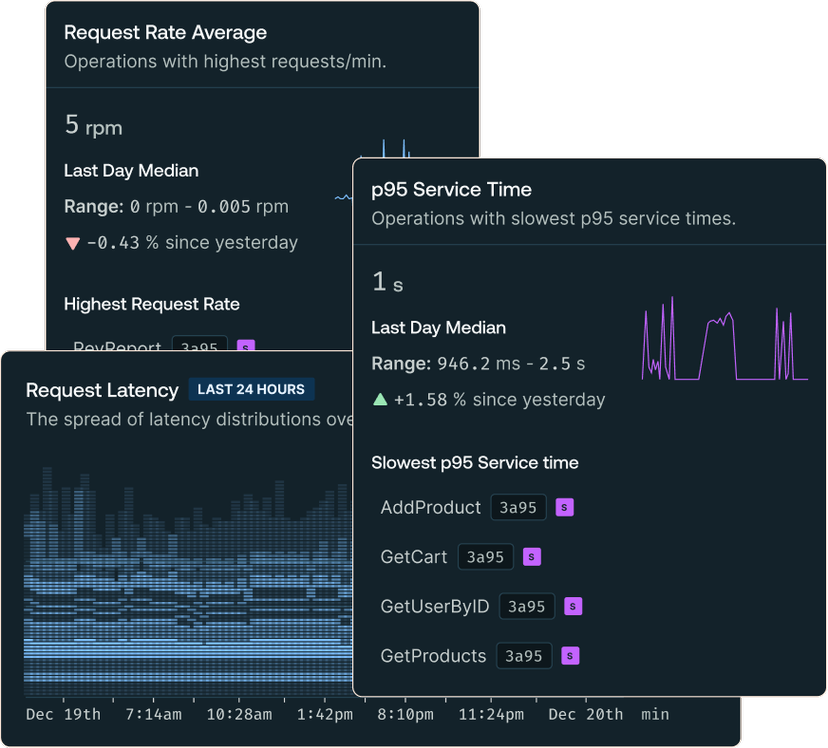Click the 3a95 tag next to GetCart
The width and height of the screenshot is (828, 748).
[x=486, y=557]
